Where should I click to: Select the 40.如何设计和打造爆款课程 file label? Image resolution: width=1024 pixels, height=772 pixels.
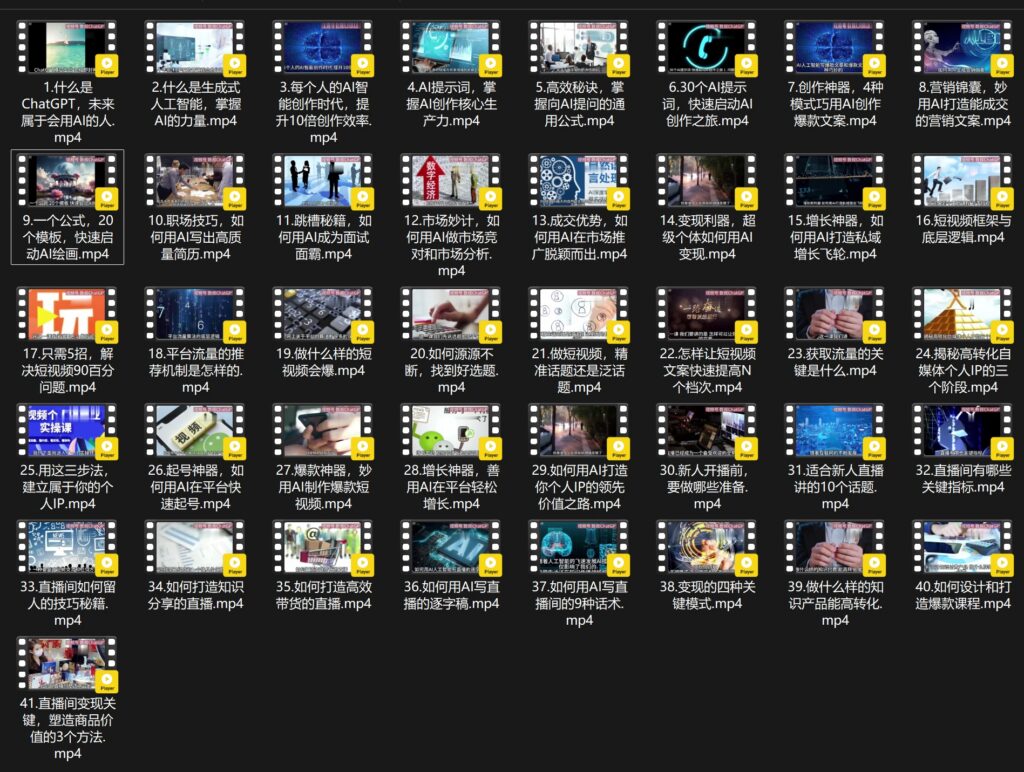963,595
